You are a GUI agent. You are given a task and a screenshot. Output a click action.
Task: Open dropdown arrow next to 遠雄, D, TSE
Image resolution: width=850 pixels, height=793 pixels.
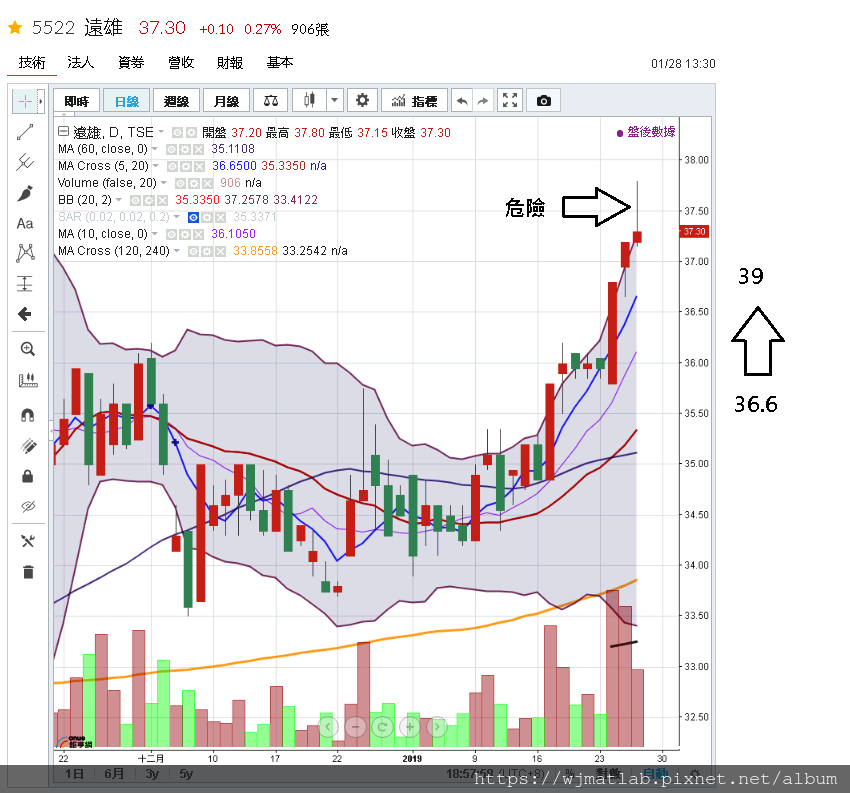coord(161,132)
